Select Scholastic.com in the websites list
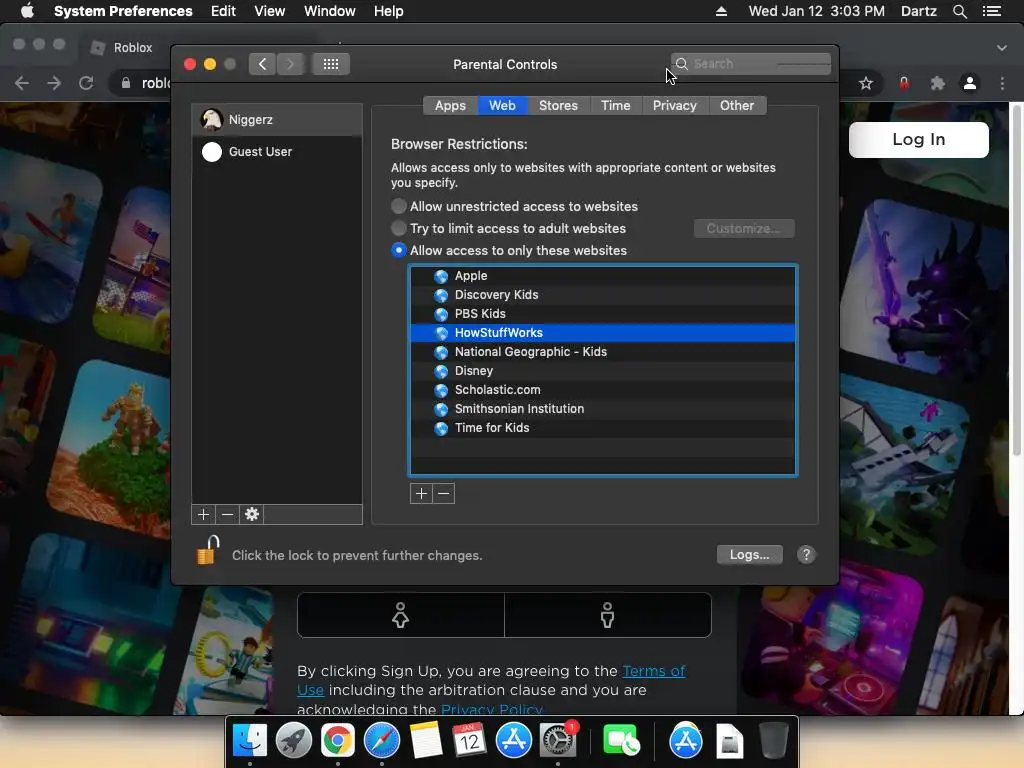The image size is (1024, 768). tap(602, 389)
